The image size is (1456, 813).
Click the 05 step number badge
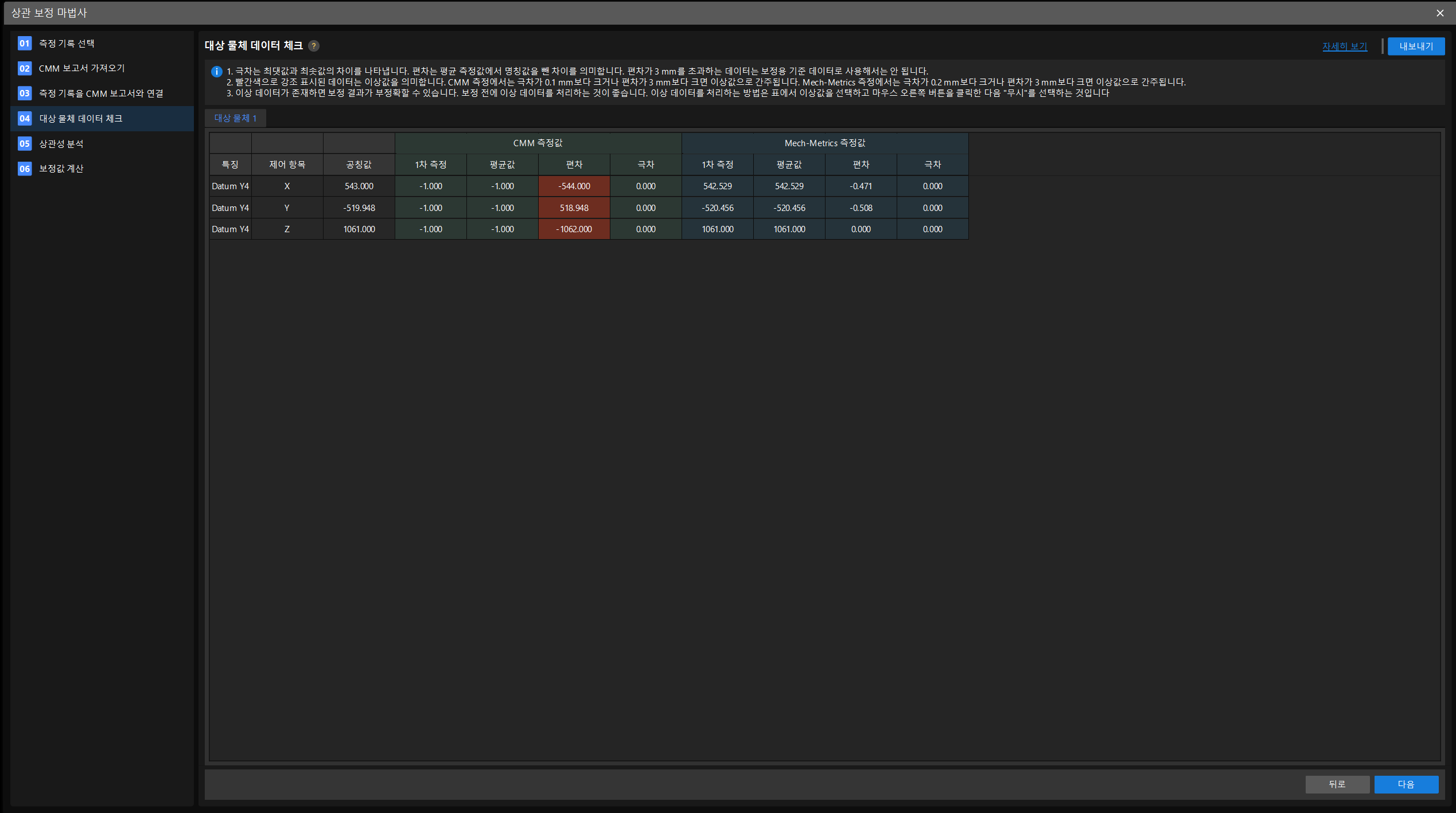(x=25, y=144)
